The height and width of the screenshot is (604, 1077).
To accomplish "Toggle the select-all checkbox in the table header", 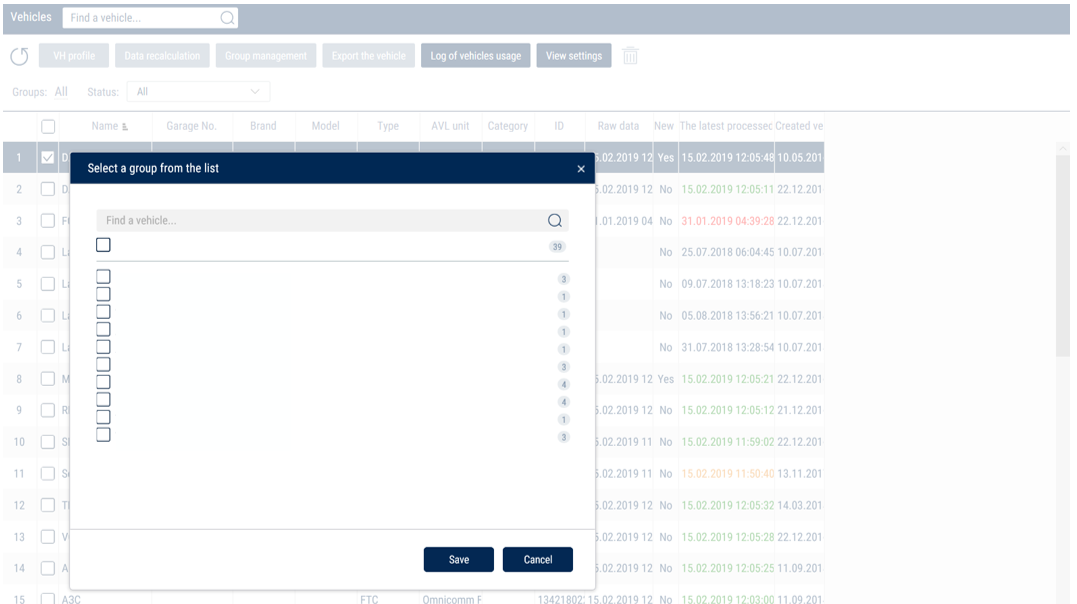I will 48,126.
